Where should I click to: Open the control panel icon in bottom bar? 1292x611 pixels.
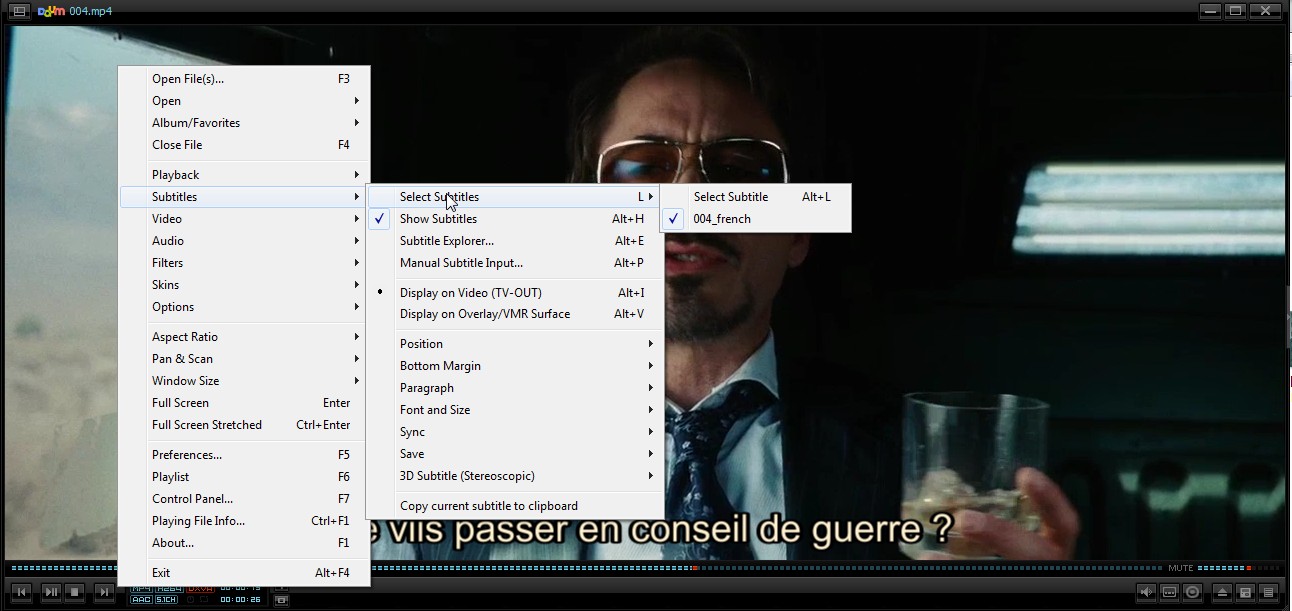click(1245, 593)
